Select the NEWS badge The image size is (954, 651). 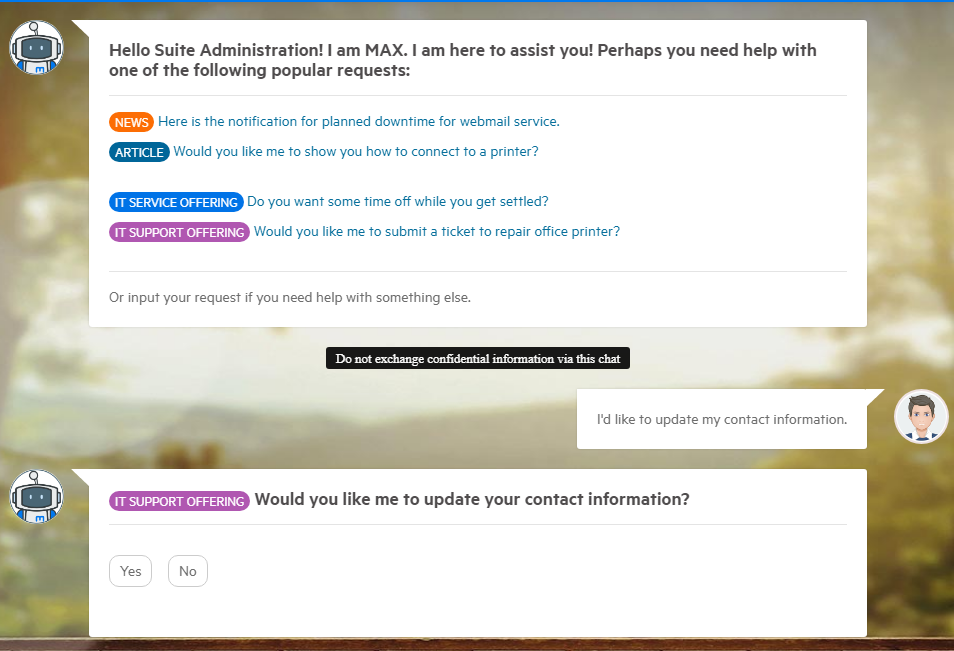131,121
